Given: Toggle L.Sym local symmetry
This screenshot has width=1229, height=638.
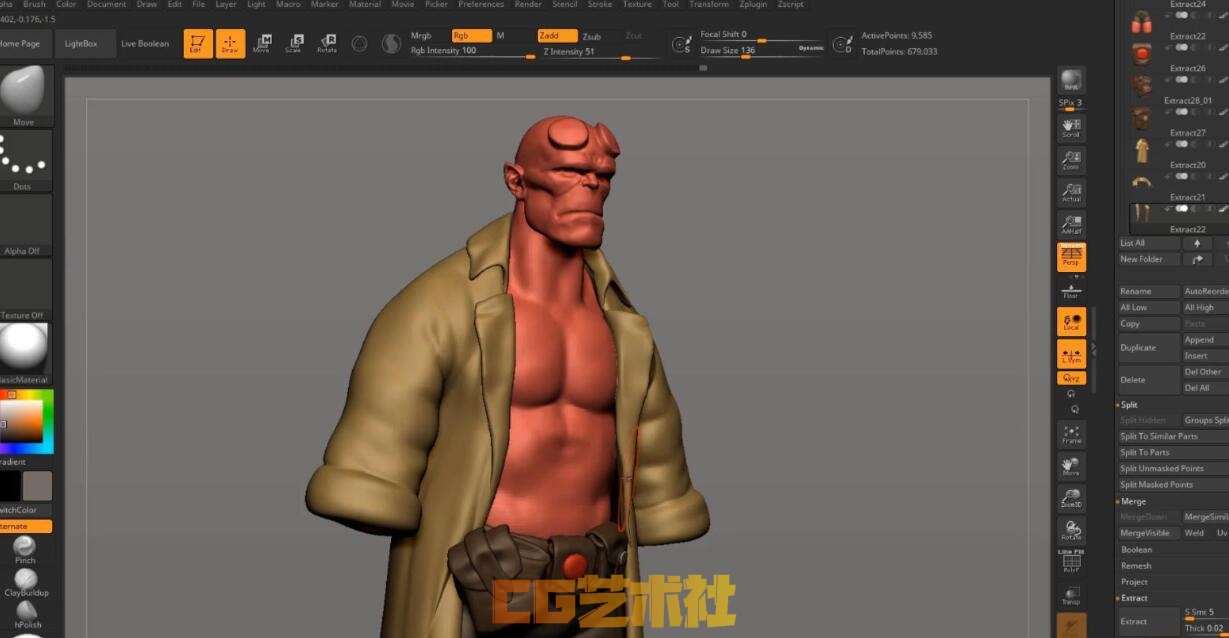Looking at the screenshot, I should point(1071,354).
